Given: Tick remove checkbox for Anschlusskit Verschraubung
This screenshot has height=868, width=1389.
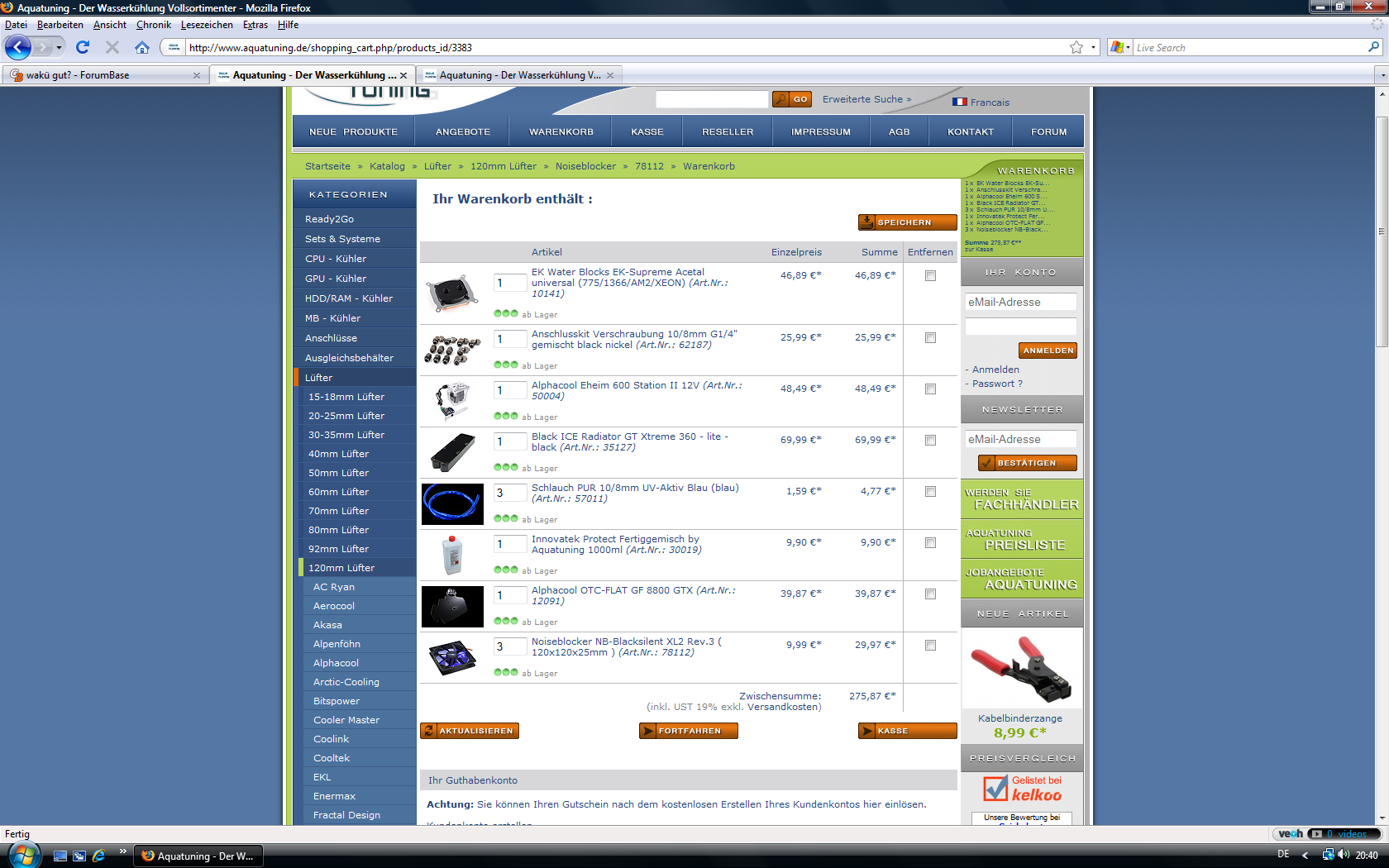Looking at the screenshot, I should (x=930, y=338).
